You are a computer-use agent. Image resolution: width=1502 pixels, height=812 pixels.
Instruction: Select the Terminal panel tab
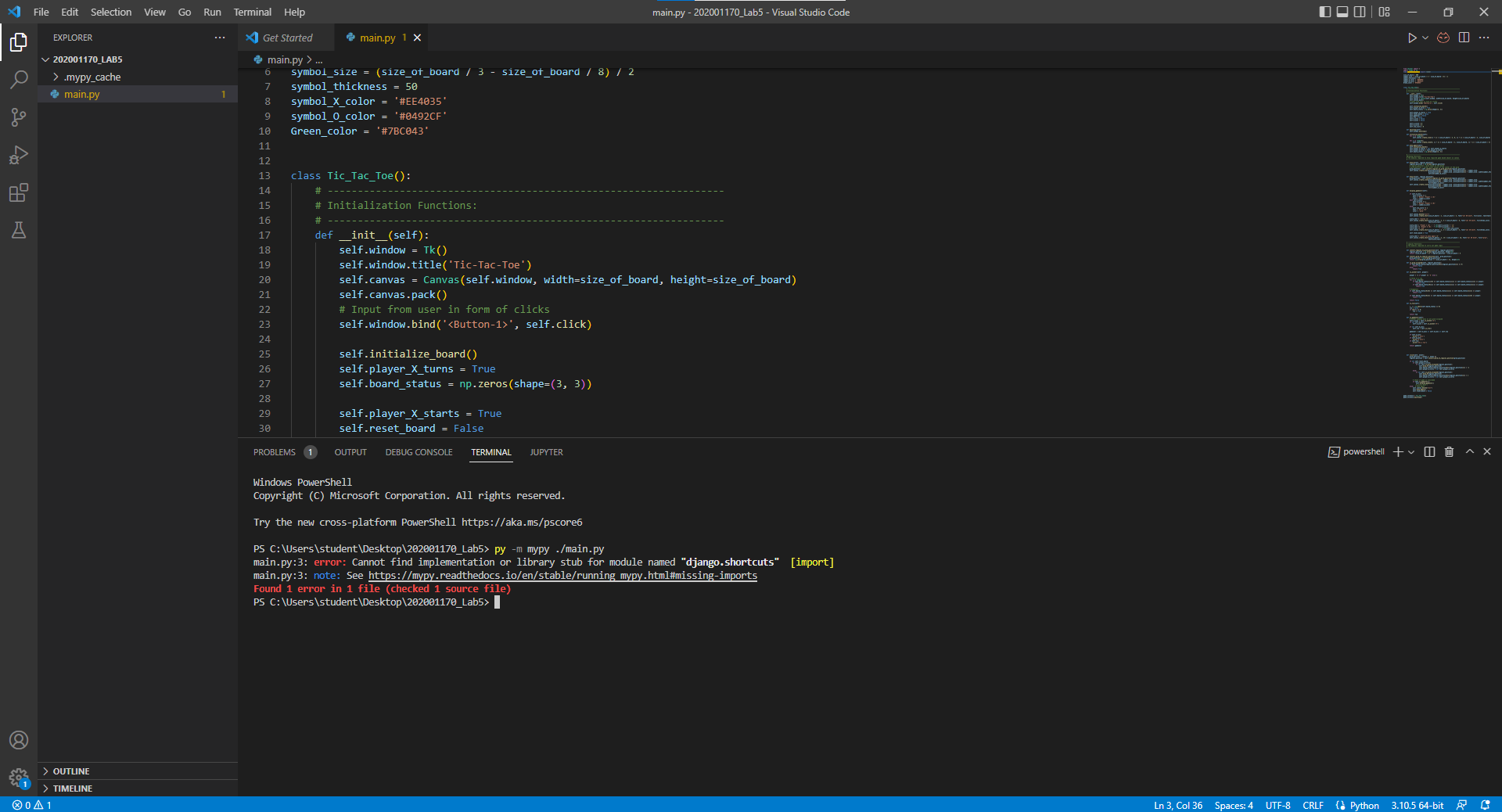point(491,452)
